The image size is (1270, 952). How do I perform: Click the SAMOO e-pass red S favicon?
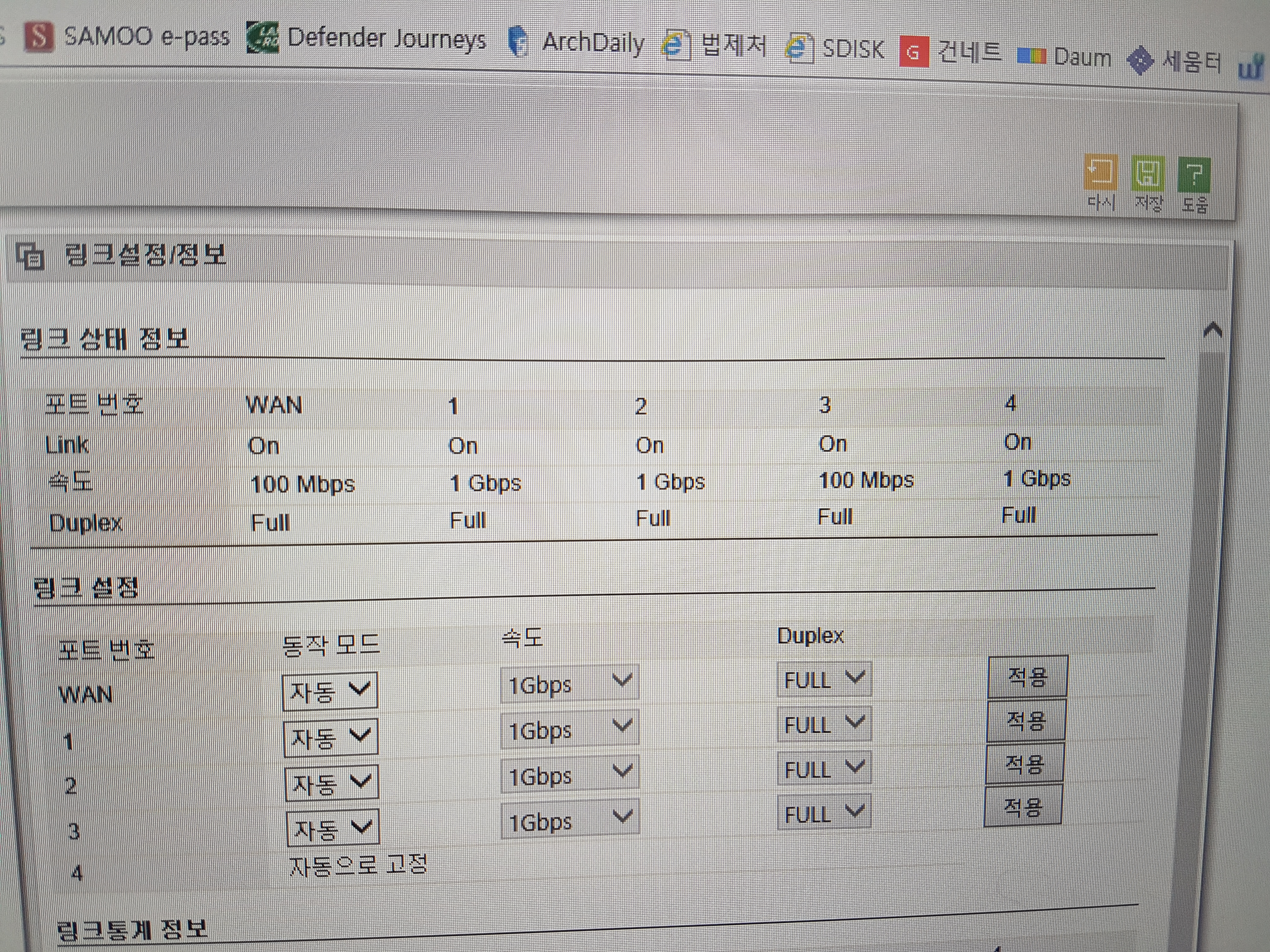39,36
